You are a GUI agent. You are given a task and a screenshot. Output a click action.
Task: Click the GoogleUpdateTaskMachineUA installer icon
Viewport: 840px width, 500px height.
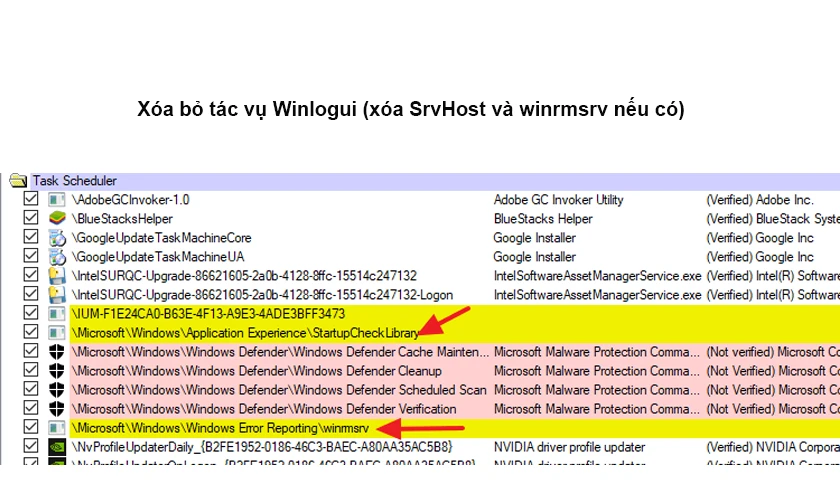coord(56,257)
